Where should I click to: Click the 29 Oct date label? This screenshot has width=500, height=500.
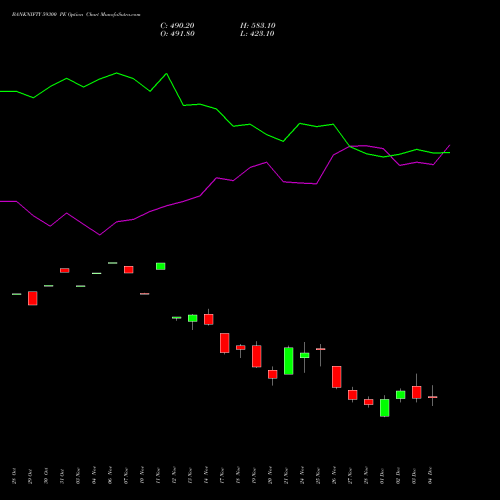pos(30,476)
